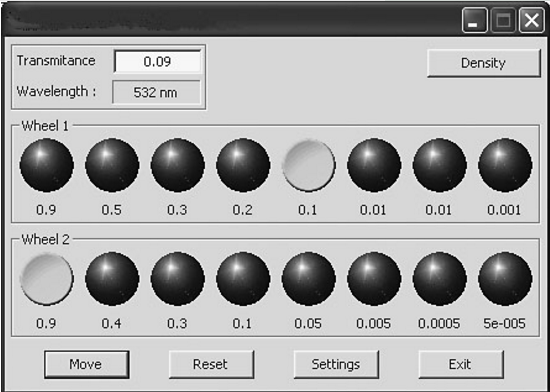Select the Wheel 1 filter labeled 0.5
Image resolution: width=550 pixels, height=392 pixels.
point(112,165)
